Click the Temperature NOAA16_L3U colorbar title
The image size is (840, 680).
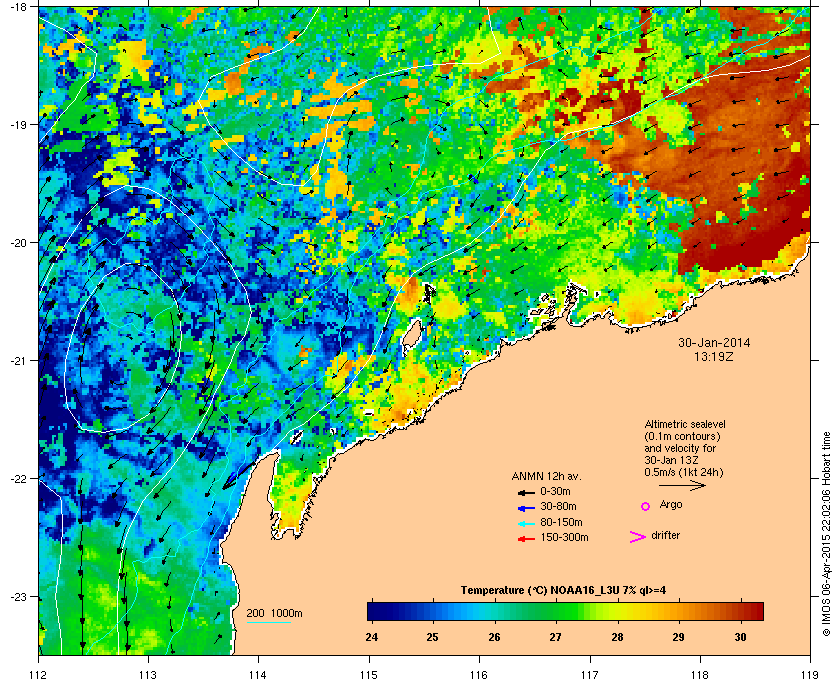pyautogui.click(x=564, y=591)
